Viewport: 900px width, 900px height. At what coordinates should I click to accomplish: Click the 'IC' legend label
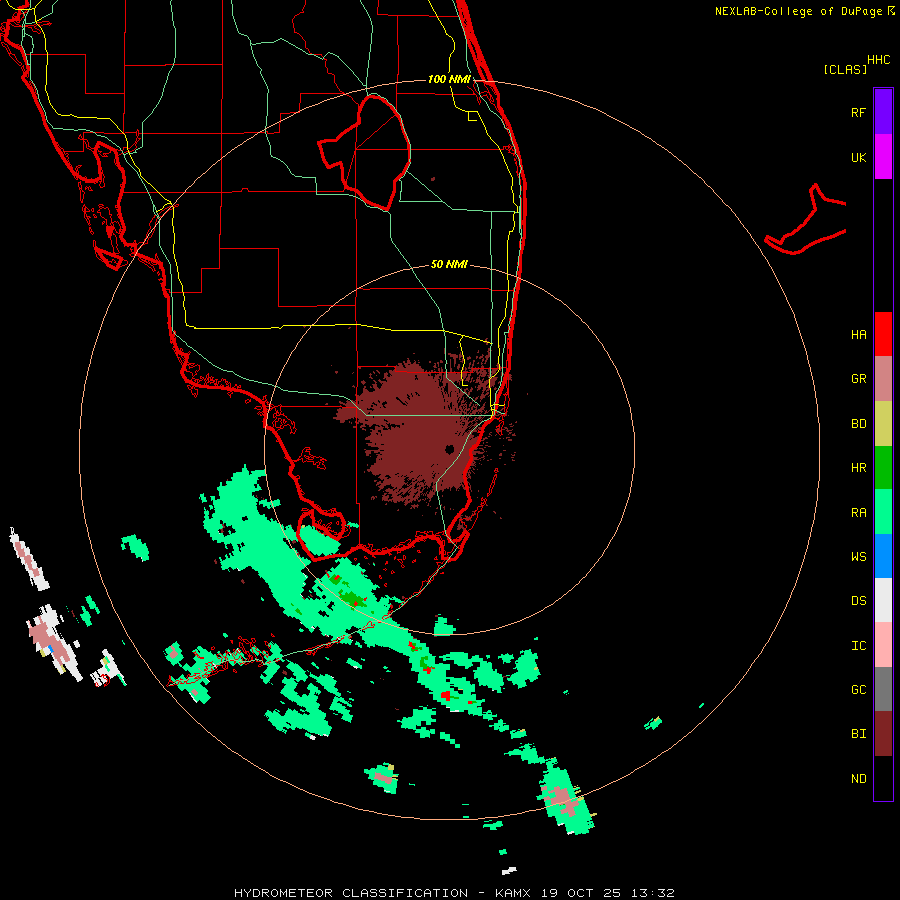858,646
